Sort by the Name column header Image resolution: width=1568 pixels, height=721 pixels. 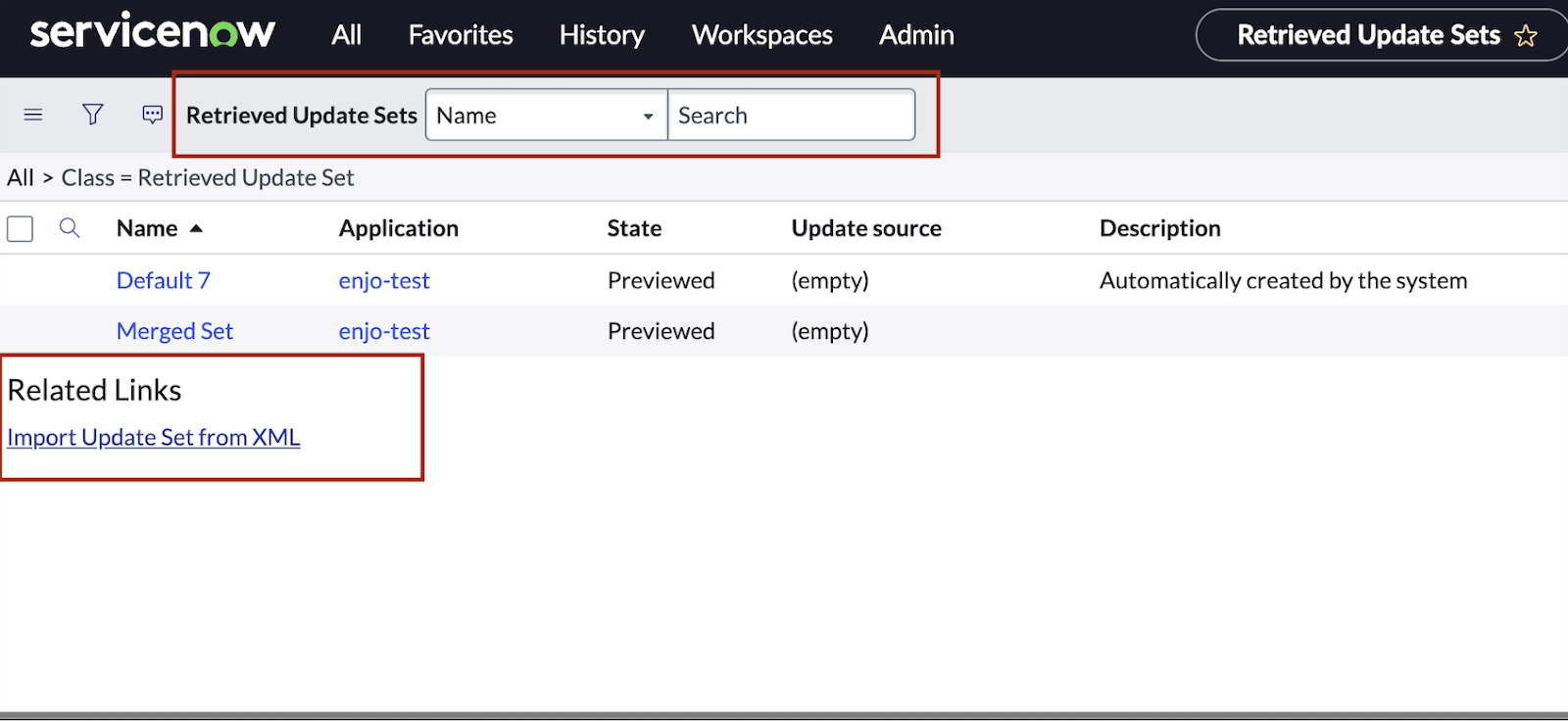click(x=147, y=229)
